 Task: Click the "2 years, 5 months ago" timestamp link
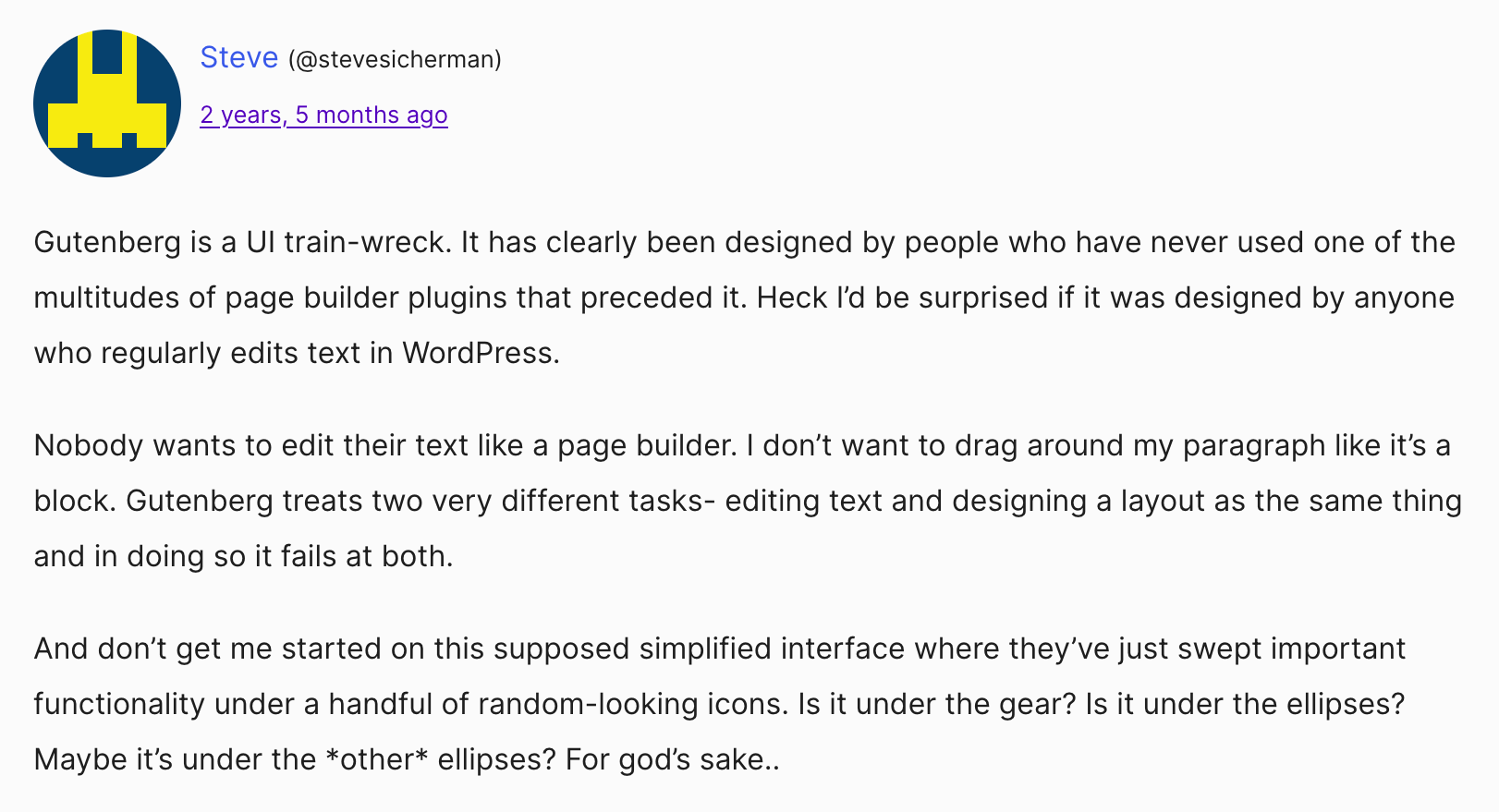323,115
